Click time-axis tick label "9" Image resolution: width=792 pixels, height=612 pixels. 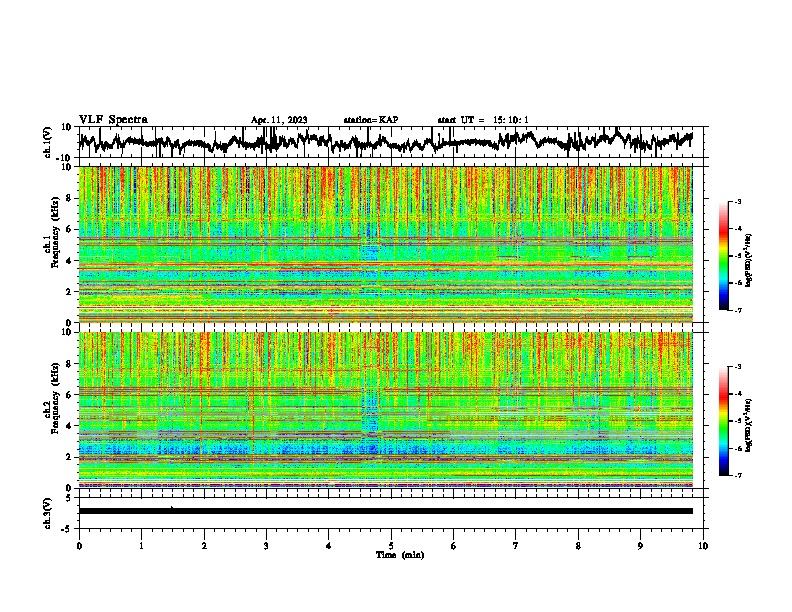pyautogui.click(x=640, y=546)
